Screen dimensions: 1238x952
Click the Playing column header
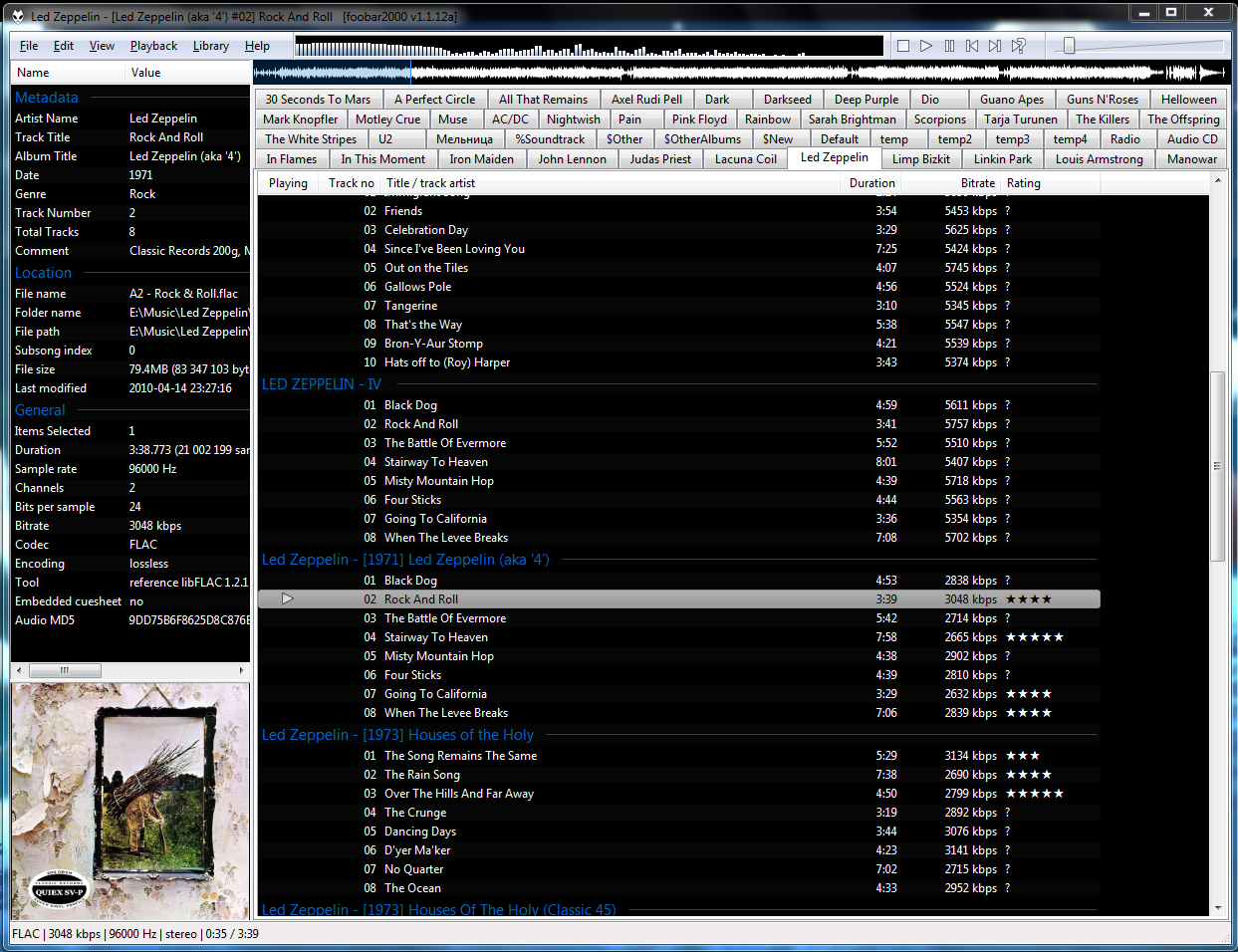pos(288,183)
